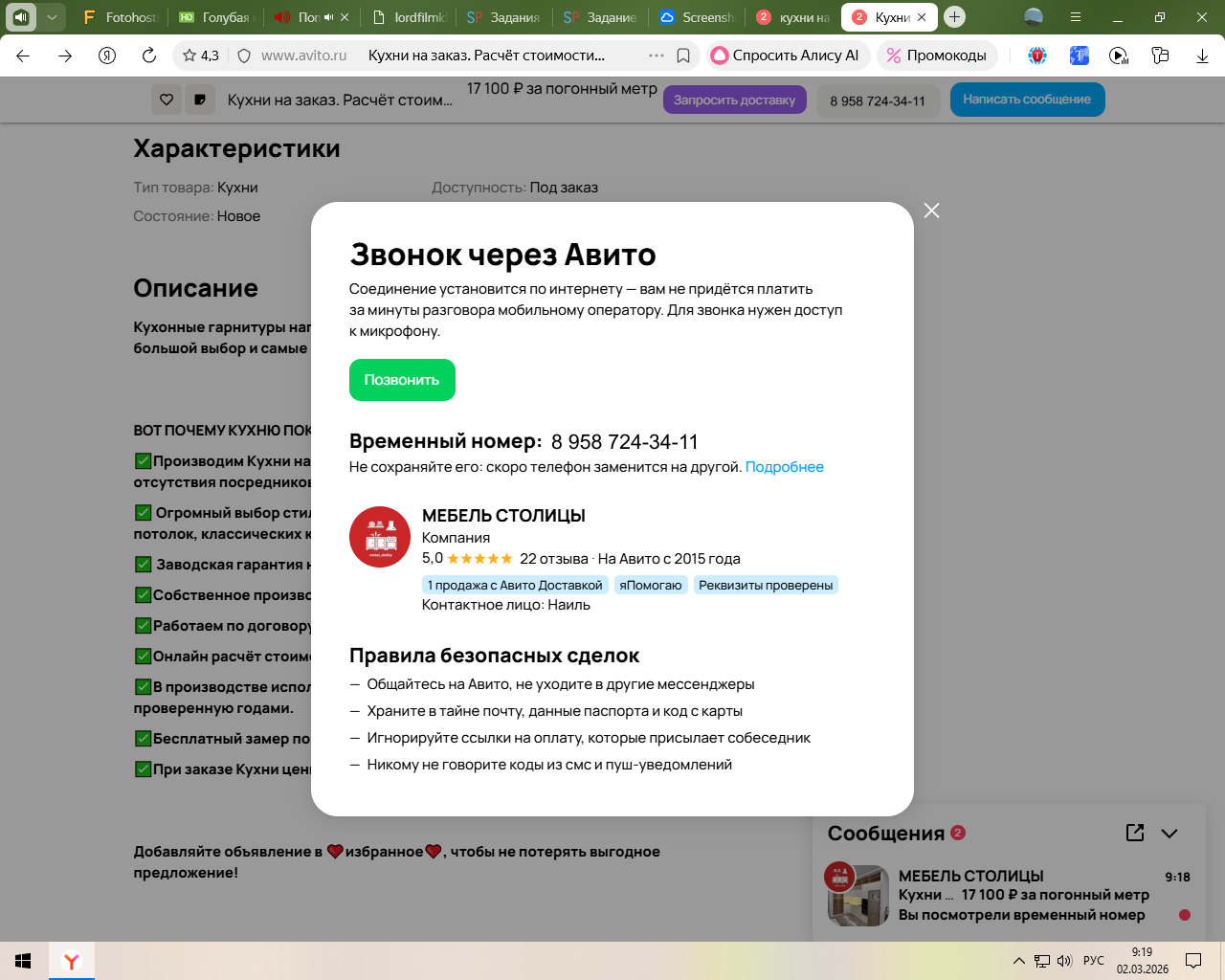The width and height of the screenshot is (1225, 980).
Task: Open messages in a separate window icon
Action: tap(1135, 833)
